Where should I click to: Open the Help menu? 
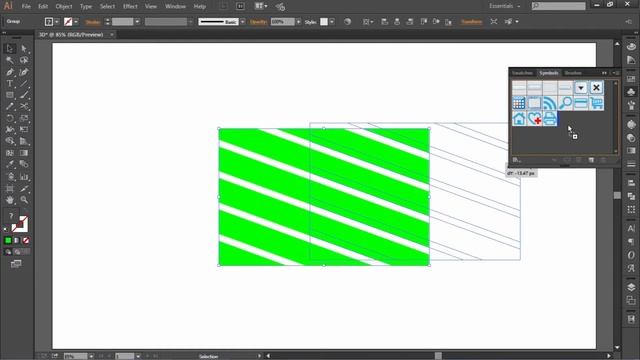200,7
